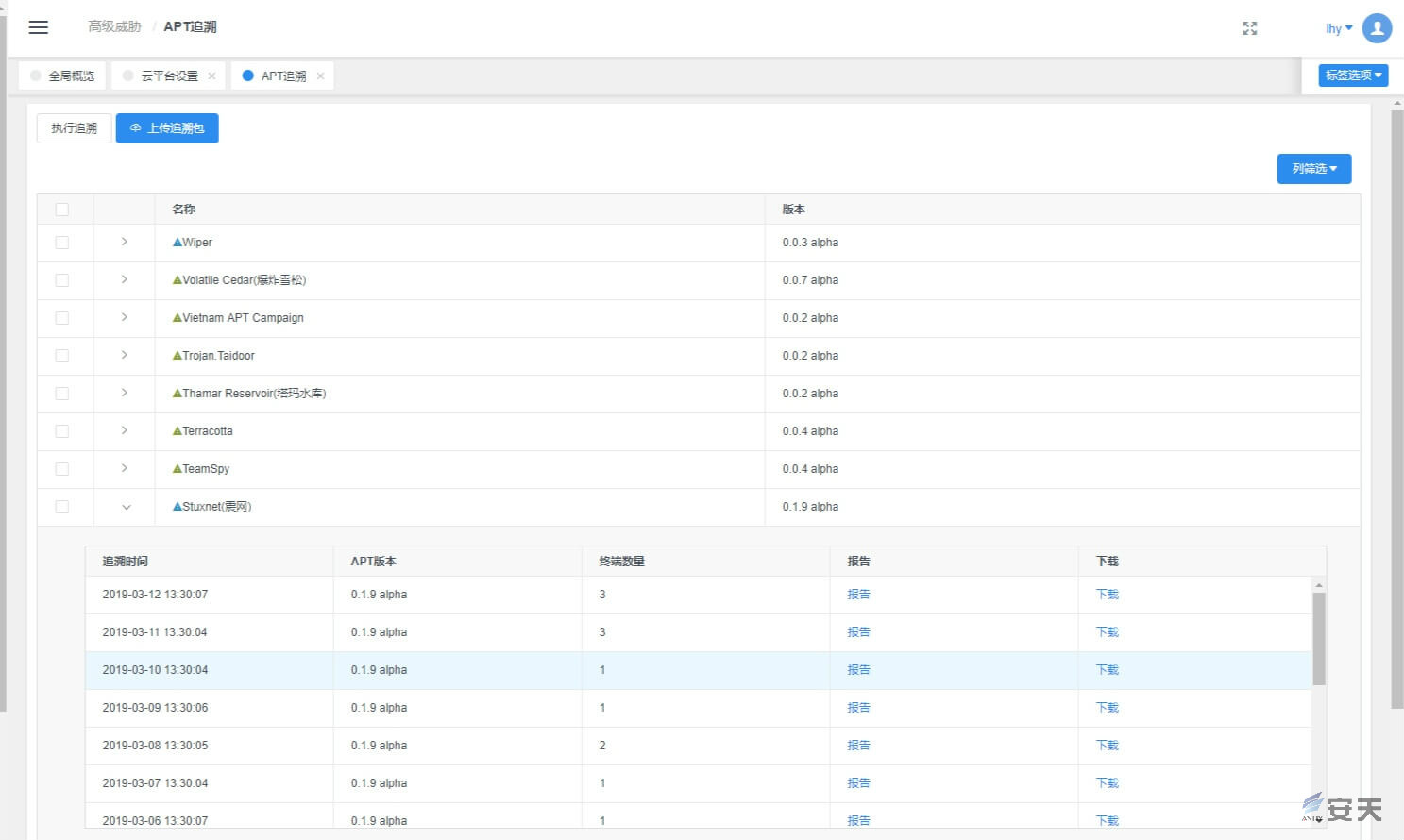
Task: Click the triangle icon beside Terracotta
Action: (x=177, y=431)
